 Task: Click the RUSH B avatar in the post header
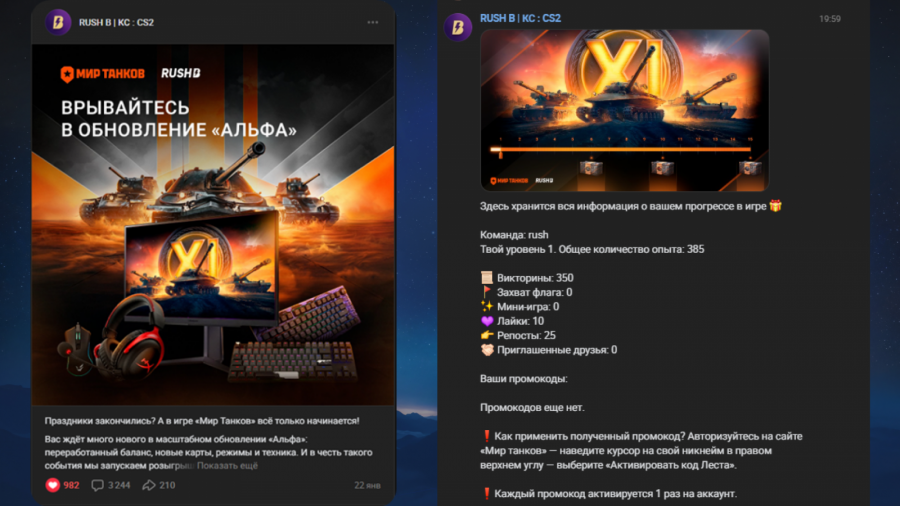coord(58,22)
